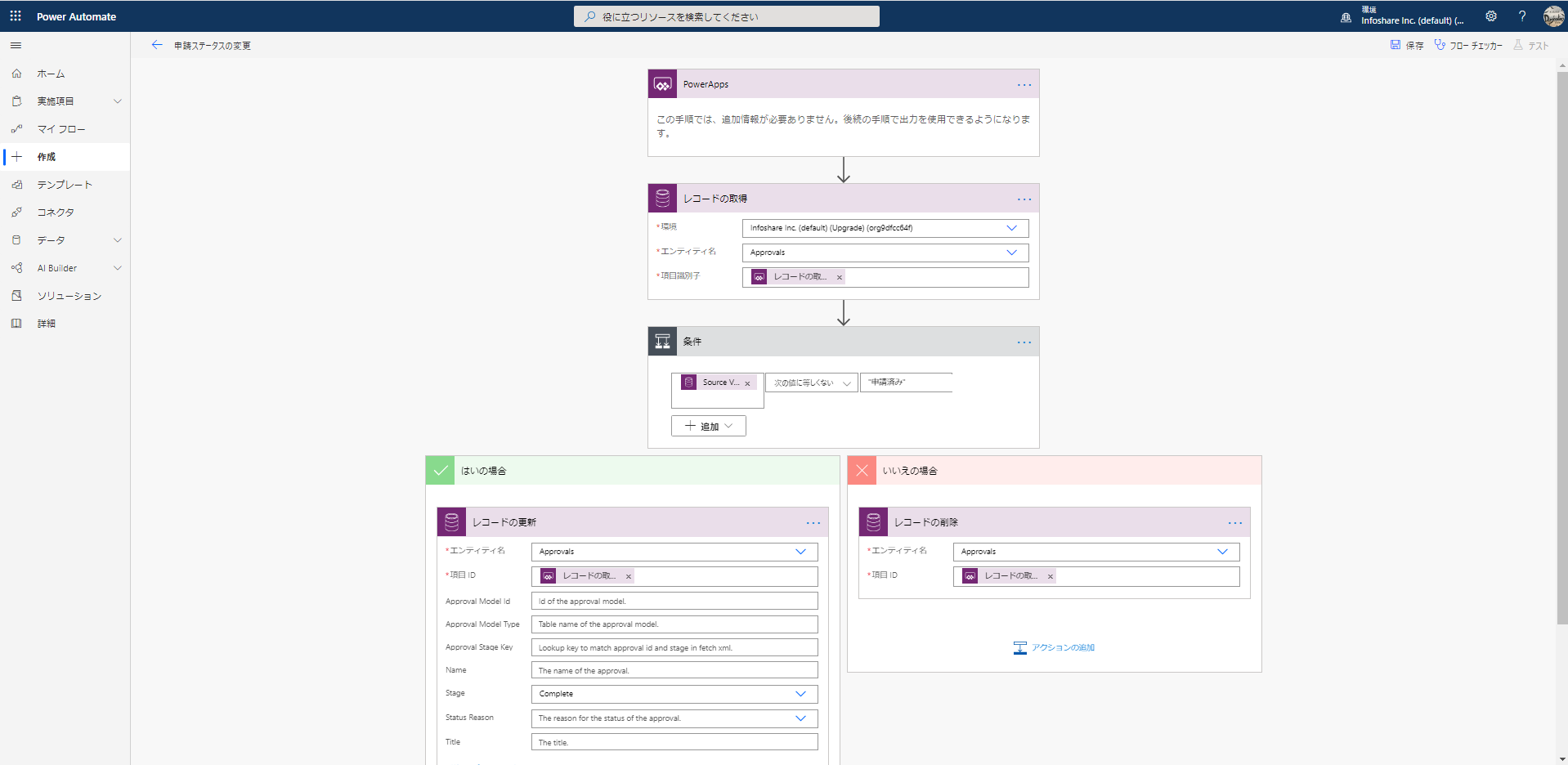
Task: Click the Name input field
Action: click(674, 670)
